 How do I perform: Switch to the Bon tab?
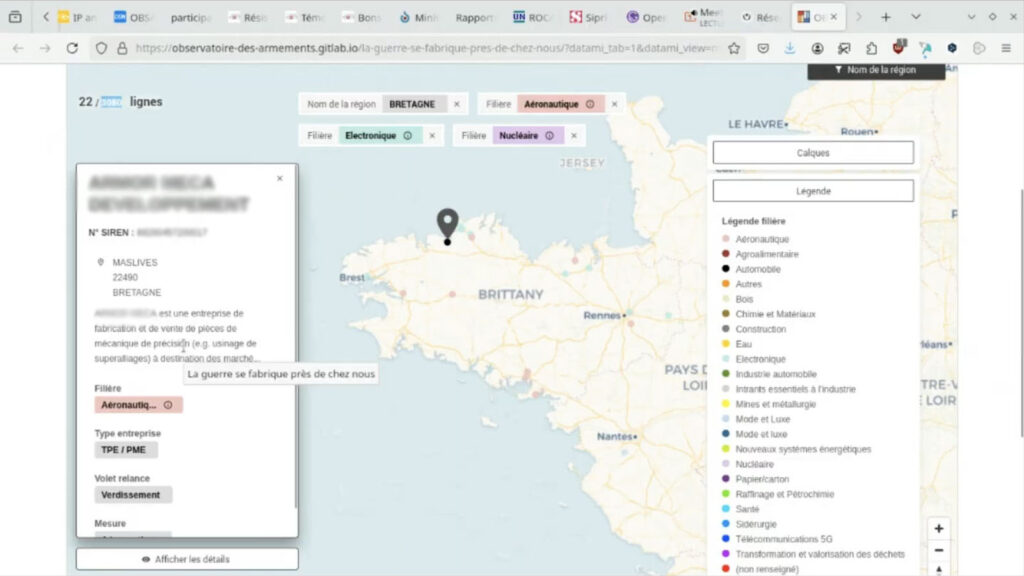pyautogui.click(x=361, y=18)
